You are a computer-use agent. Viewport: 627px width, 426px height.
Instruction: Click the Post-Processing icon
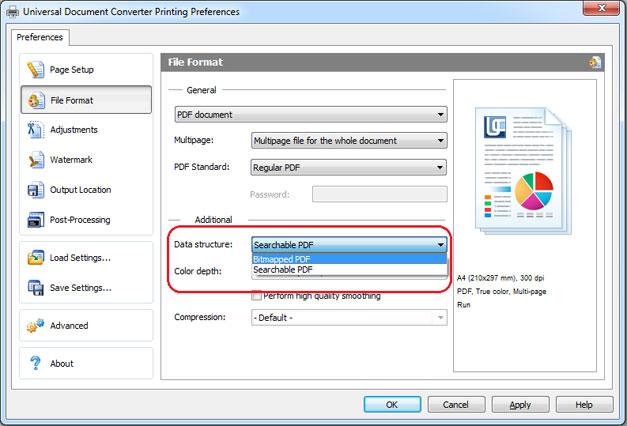(x=36, y=220)
